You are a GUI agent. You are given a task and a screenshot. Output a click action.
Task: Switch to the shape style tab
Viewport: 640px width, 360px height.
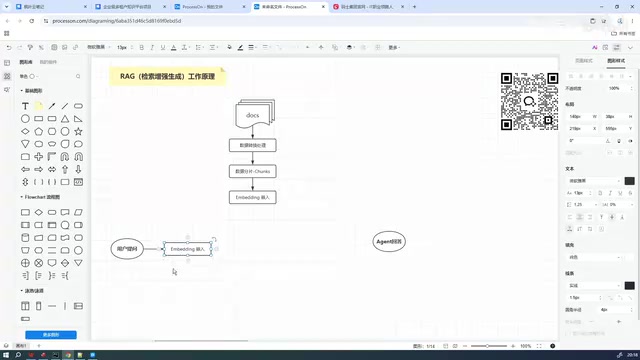[616, 60]
